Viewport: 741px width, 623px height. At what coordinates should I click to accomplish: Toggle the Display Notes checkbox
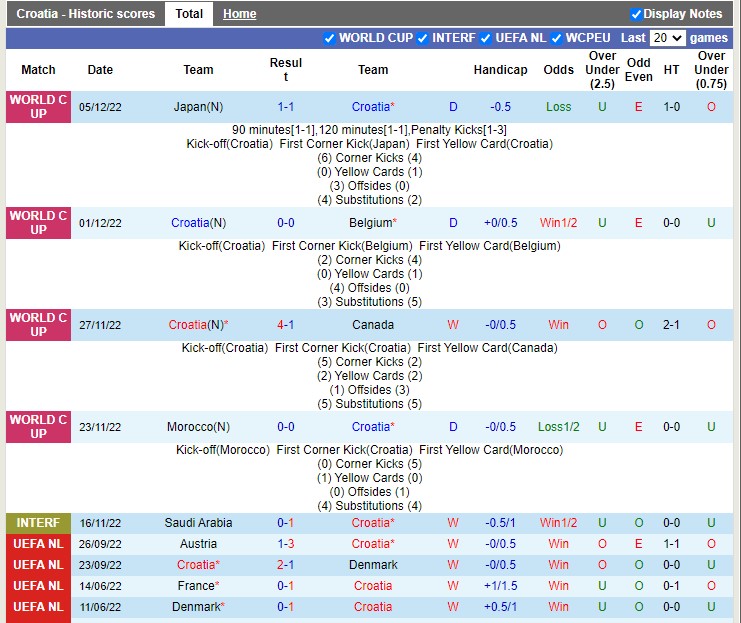click(x=636, y=14)
